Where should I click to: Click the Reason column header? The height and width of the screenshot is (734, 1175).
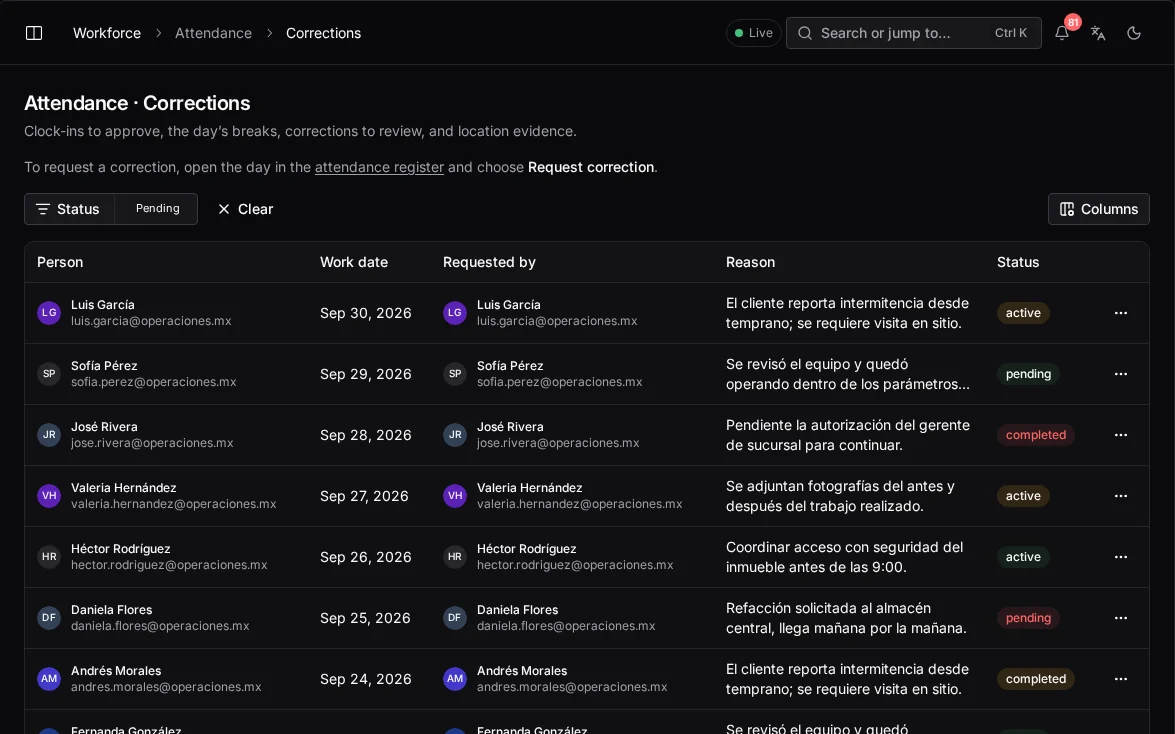point(750,262)
